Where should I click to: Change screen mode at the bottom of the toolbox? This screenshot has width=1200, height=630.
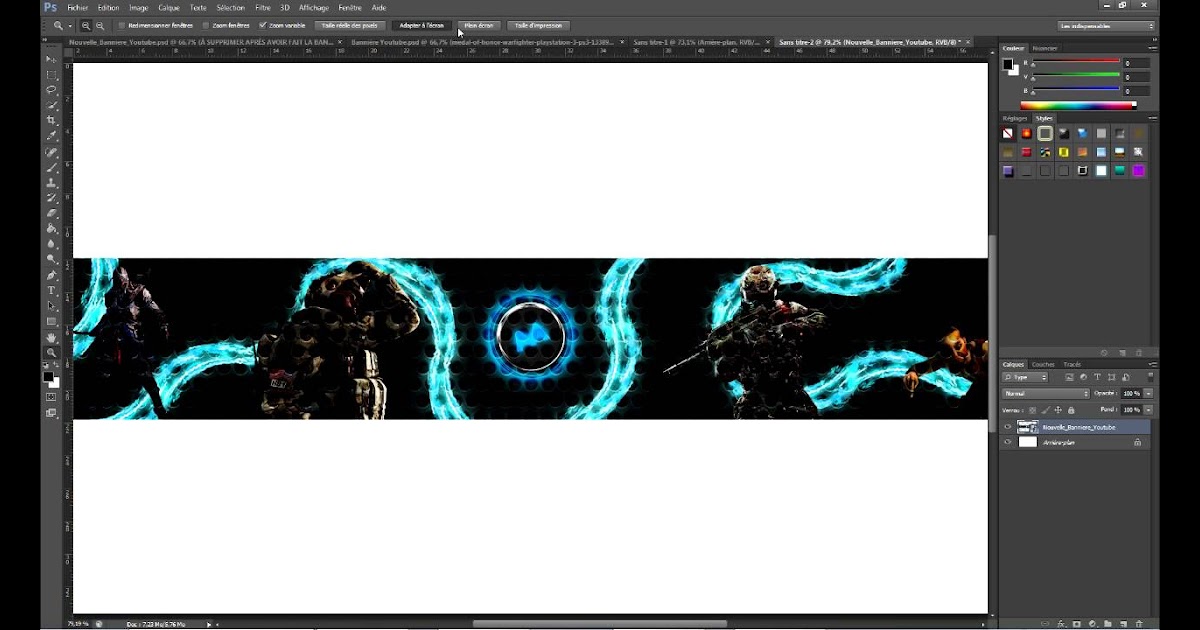52,413
